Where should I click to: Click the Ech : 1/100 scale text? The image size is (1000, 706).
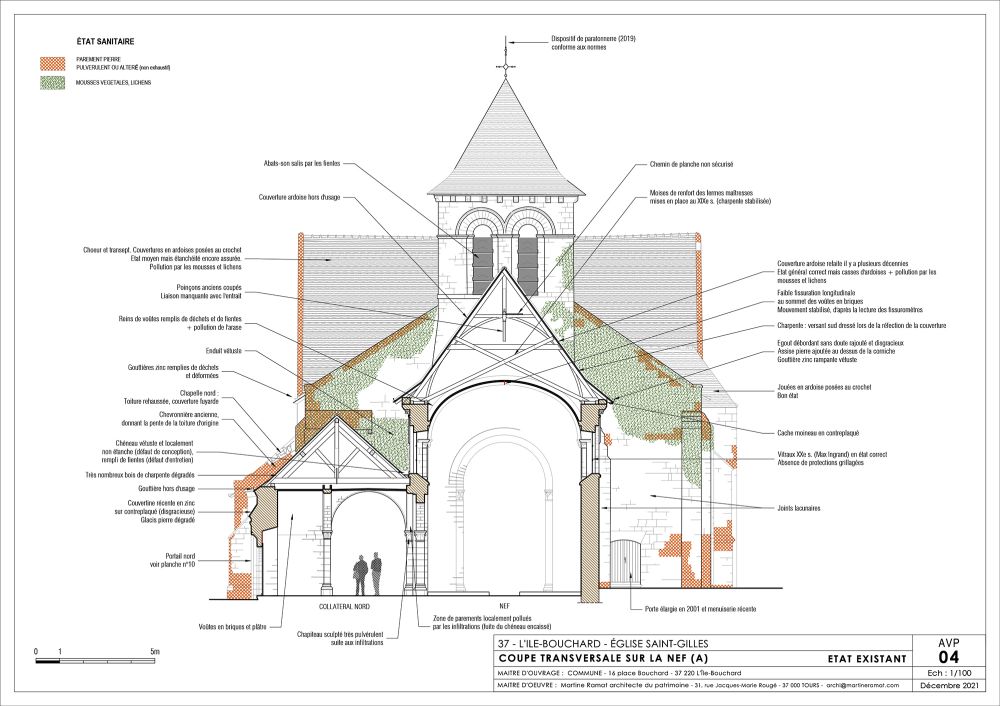pos(948,673)
